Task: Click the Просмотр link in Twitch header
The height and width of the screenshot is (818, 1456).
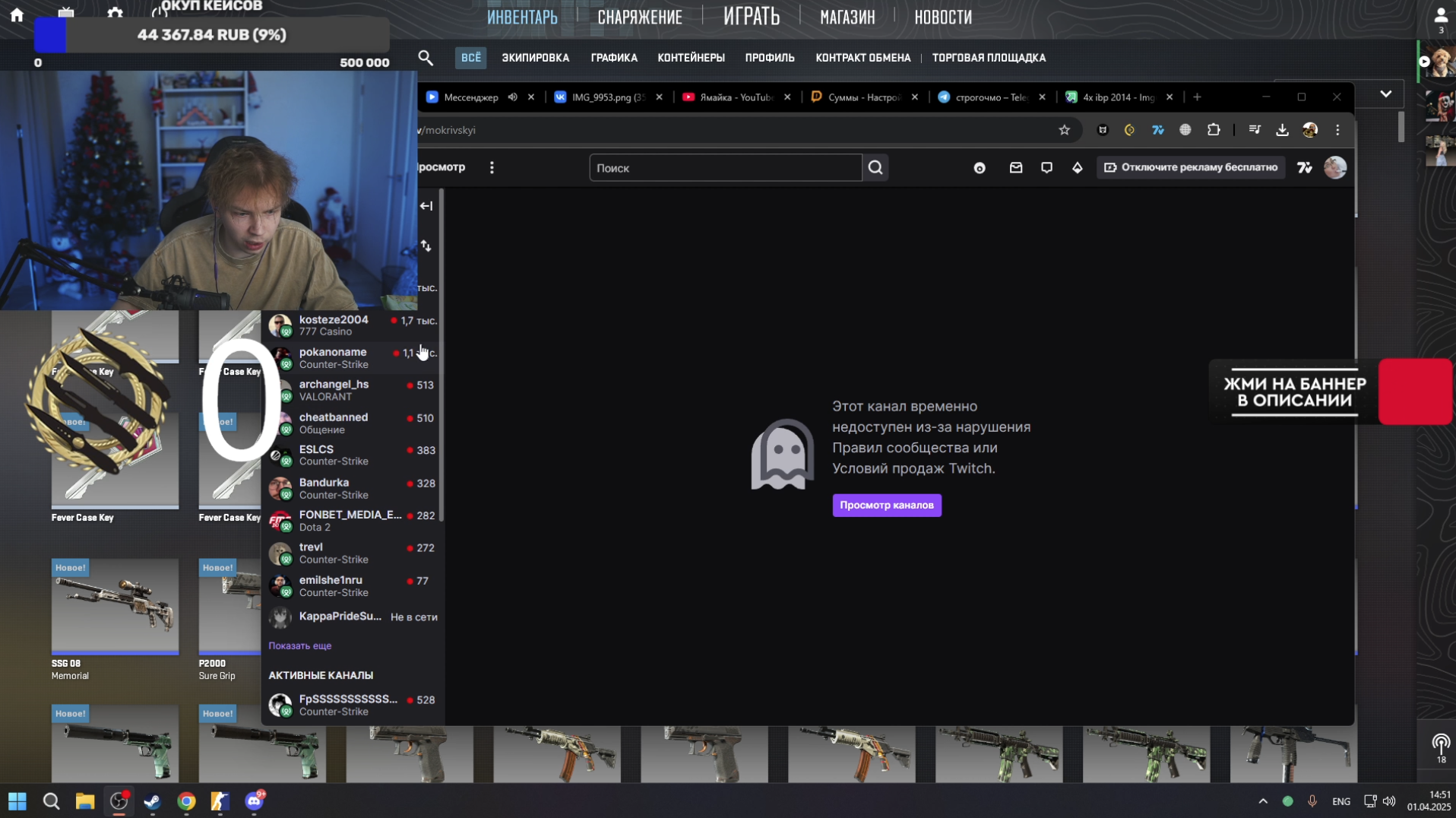Action: click(442, 167)
